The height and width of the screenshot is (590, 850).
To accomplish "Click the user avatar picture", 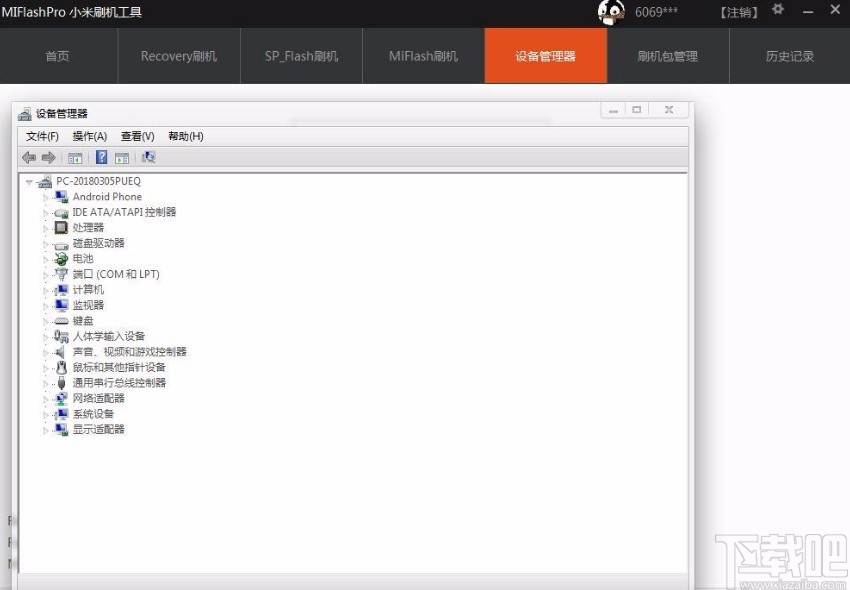I will tap(611, 12).
